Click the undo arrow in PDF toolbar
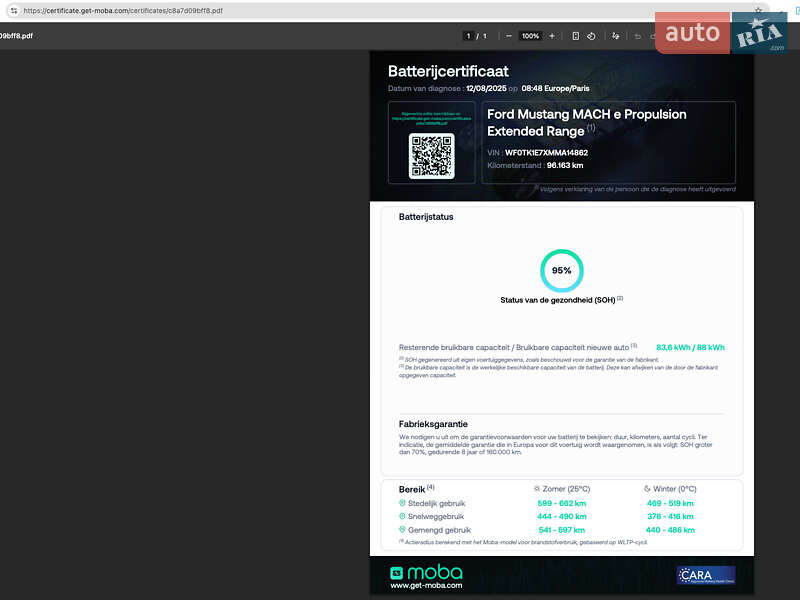The image size is (800, 600). pos(638,36)
